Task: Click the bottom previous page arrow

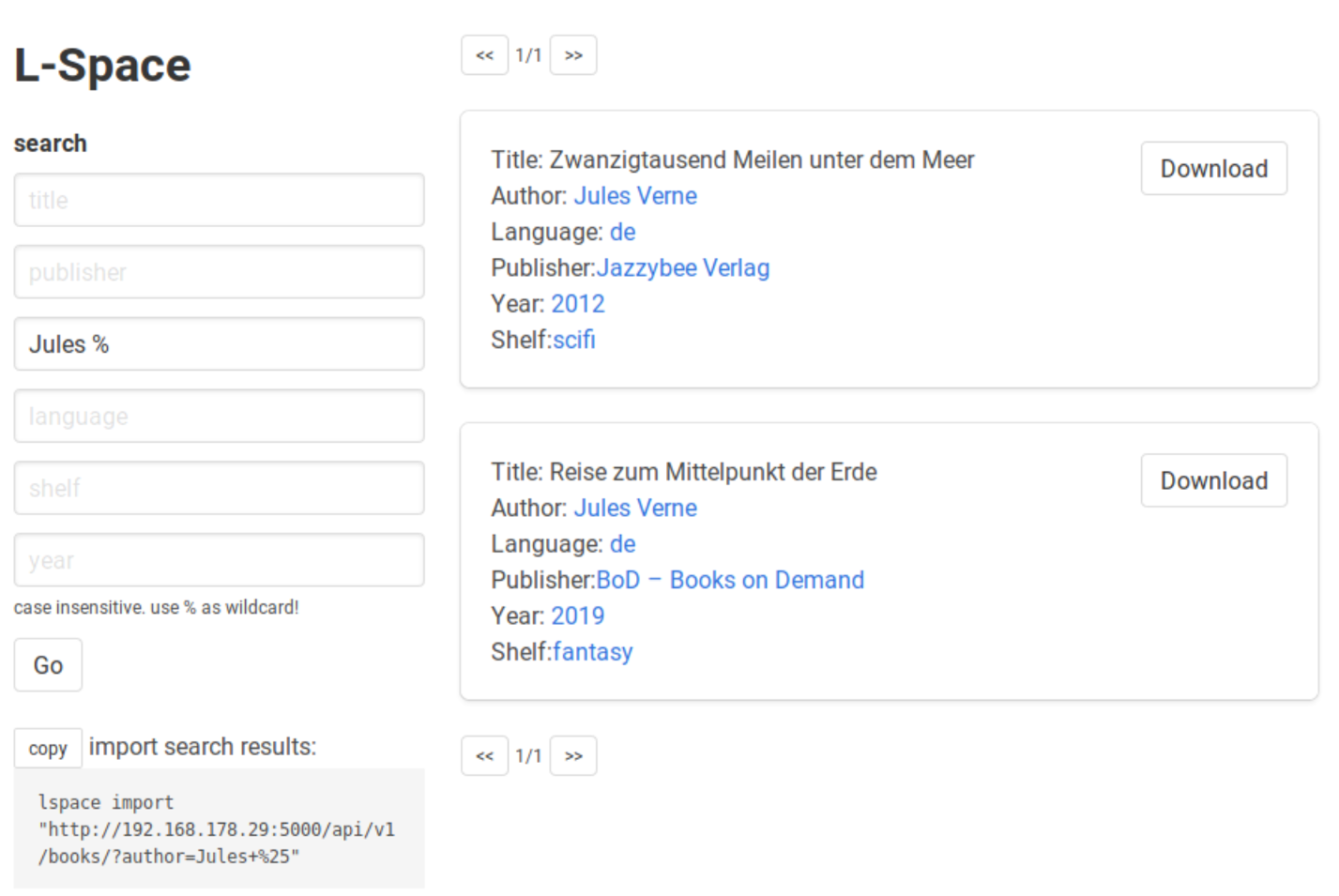Action: [x=484, y=755]
